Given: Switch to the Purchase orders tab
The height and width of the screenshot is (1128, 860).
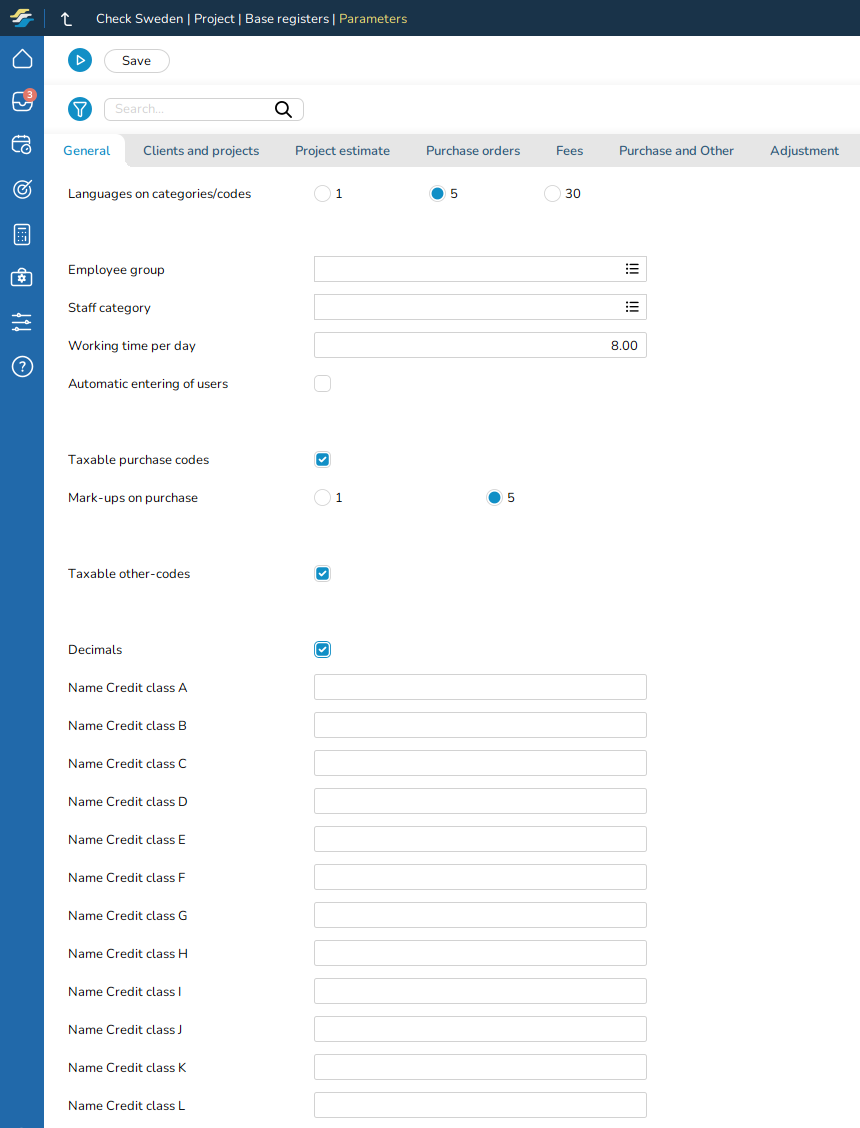Looking at the screenshot, I should pyautogui.click(x=473, y=151).
